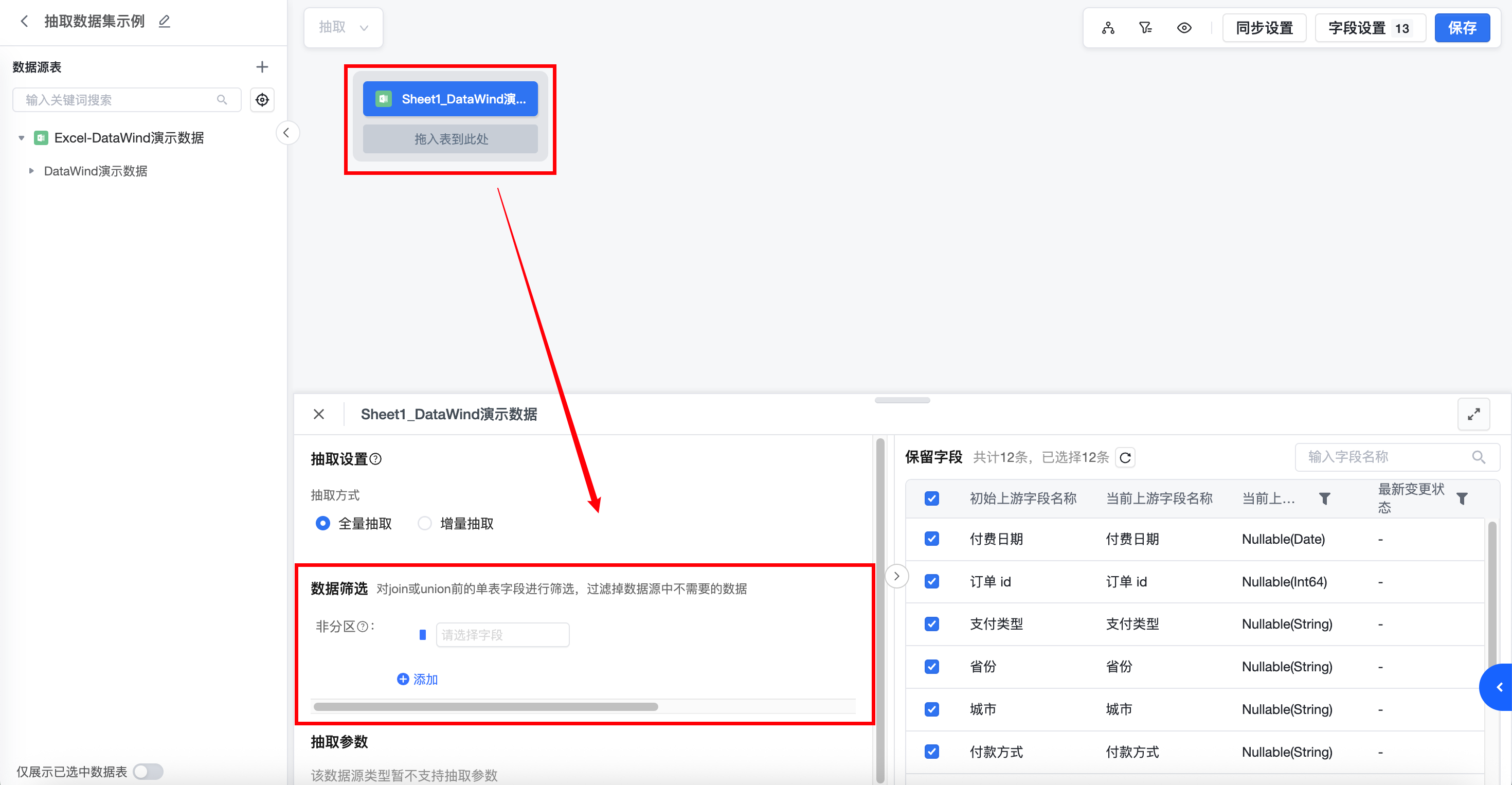Viewport: 1512px width, 785px height.
Task: Click the locate target icon beside search
Action: [x=262, y=100]
